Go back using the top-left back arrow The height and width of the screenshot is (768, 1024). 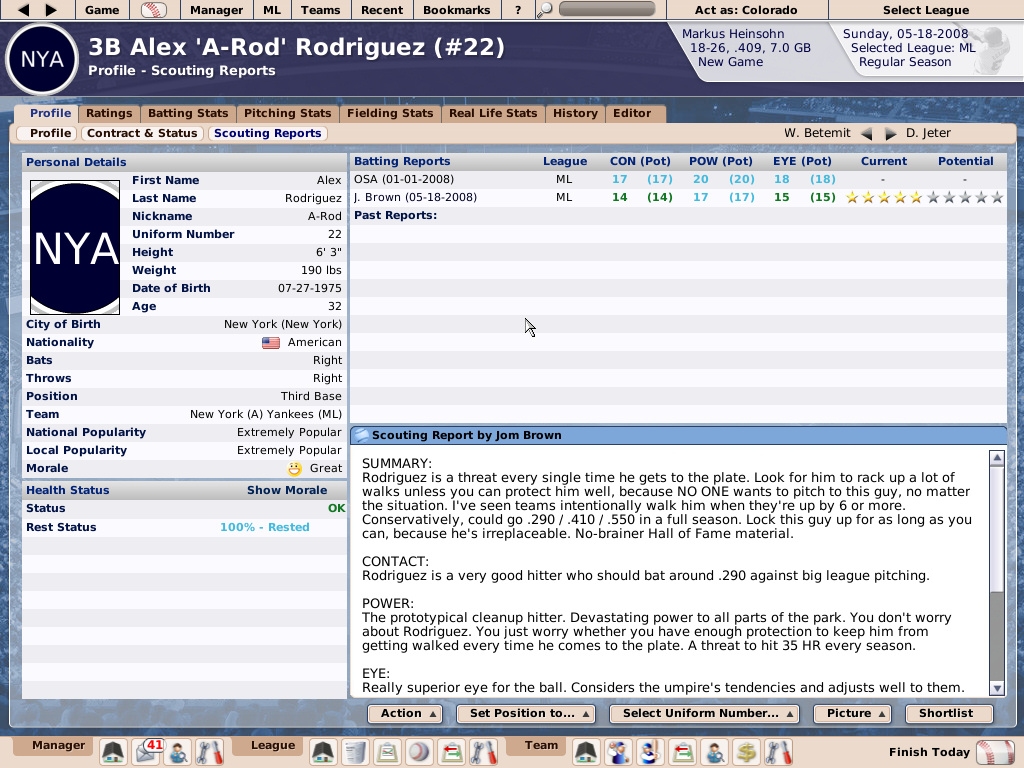24,10
